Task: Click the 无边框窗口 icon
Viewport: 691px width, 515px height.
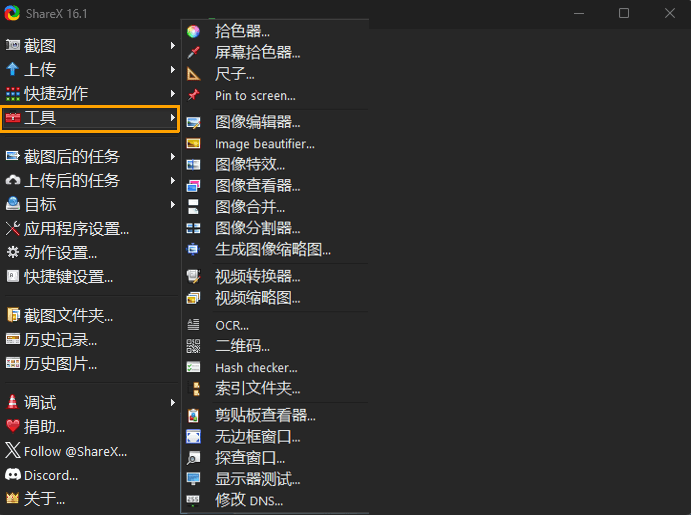Action: coord(193,437)
